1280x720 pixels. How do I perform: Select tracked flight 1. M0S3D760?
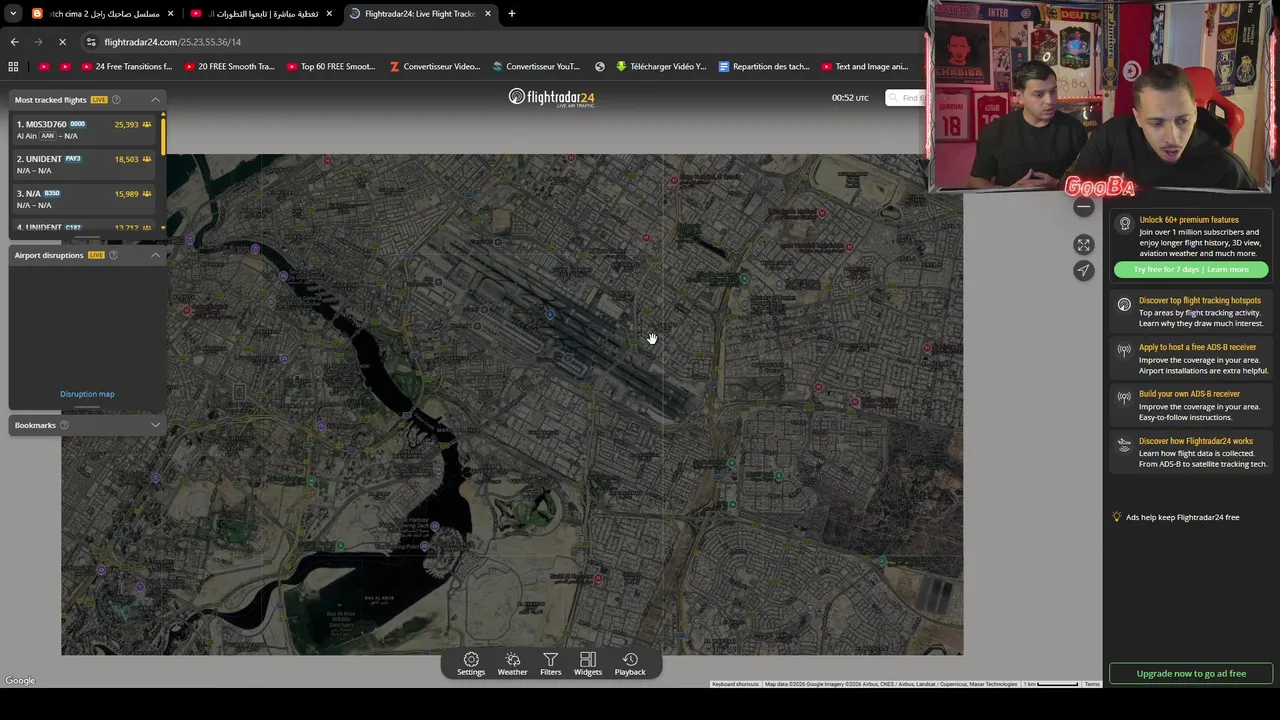point(84,130)
